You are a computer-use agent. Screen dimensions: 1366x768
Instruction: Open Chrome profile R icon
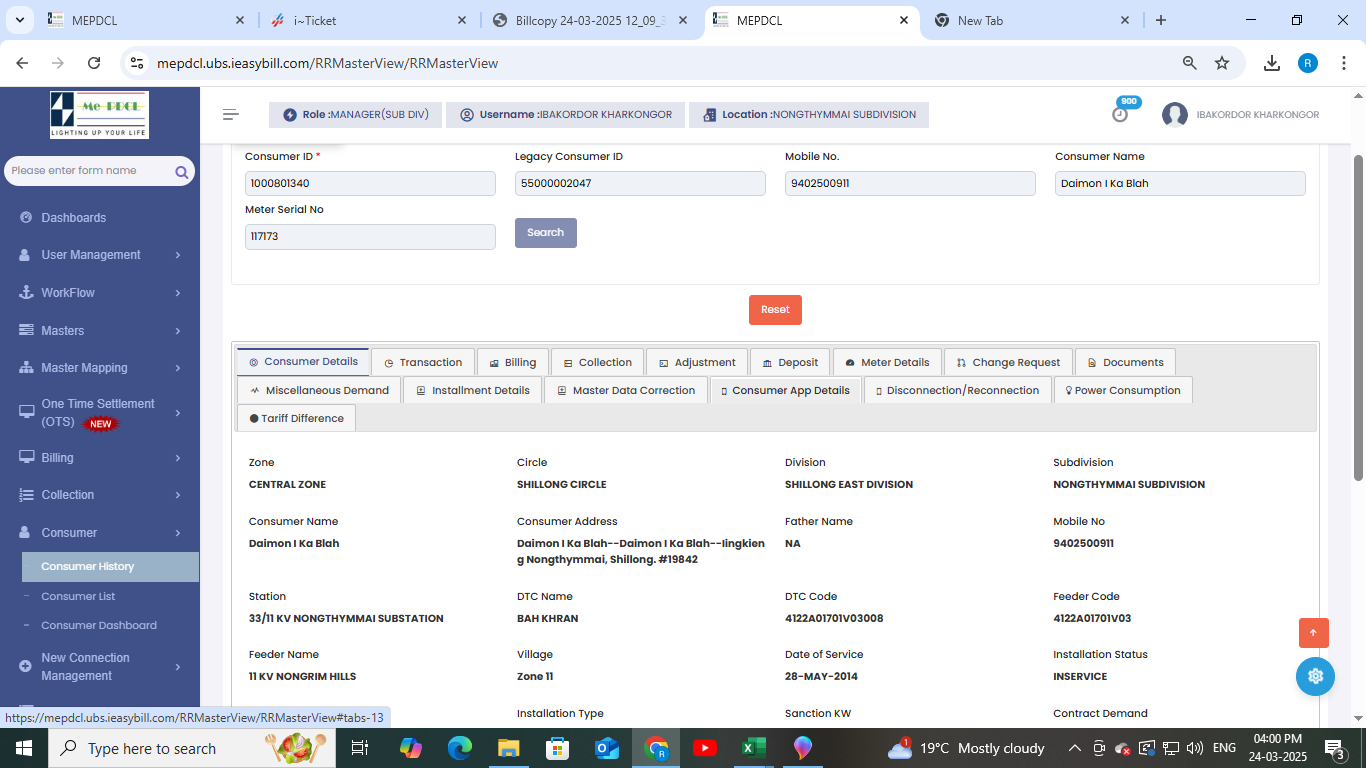pos(1308,63)
